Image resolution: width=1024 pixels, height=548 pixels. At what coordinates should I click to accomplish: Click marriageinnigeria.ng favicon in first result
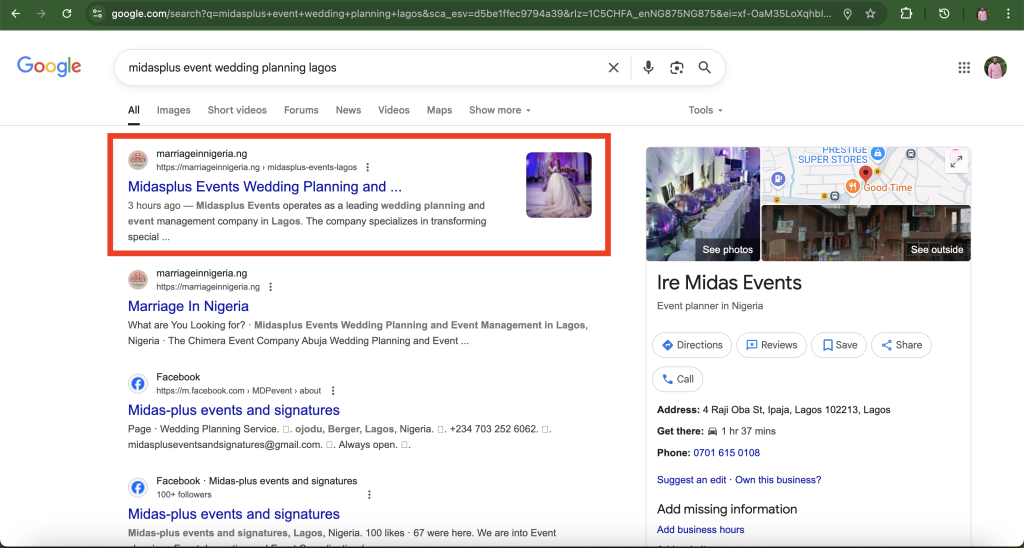coord(138,160)
